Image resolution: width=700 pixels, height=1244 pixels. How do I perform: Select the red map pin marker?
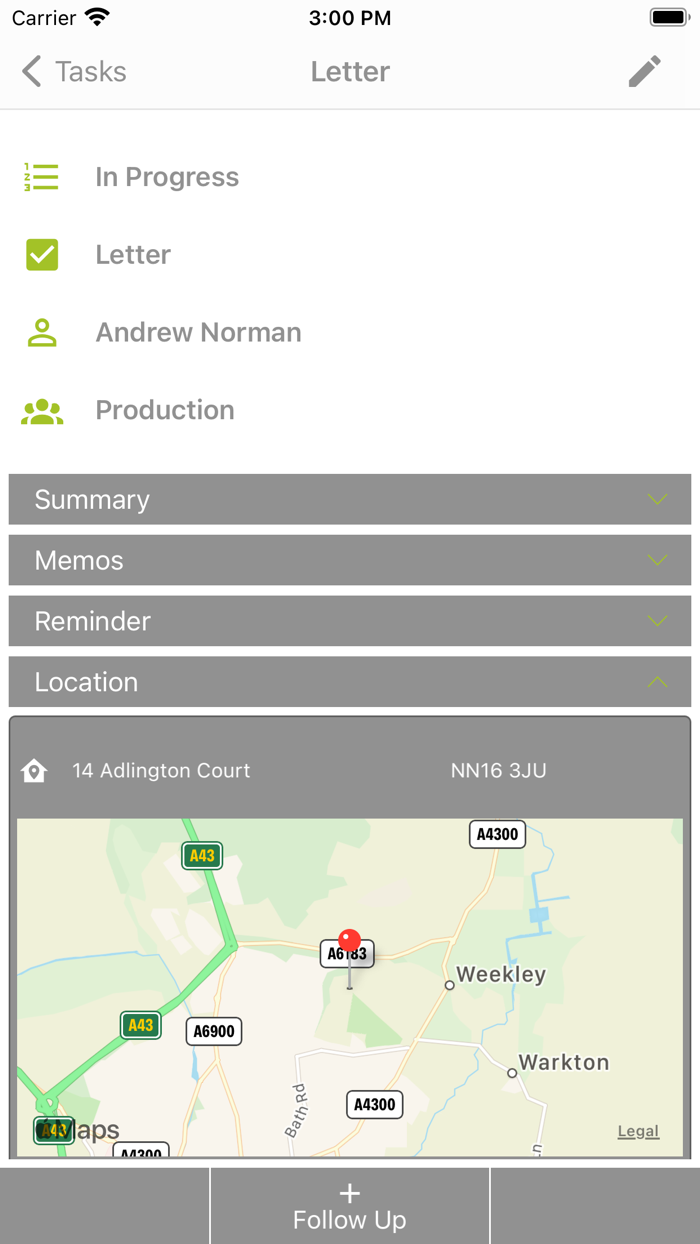tap(349, 942)
